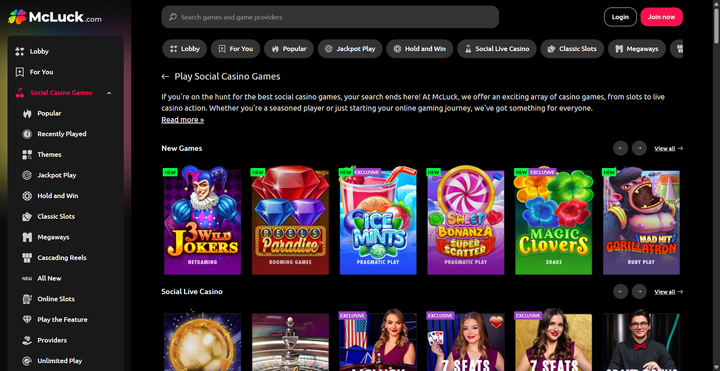Open the live game with American flag

[378, 340]
